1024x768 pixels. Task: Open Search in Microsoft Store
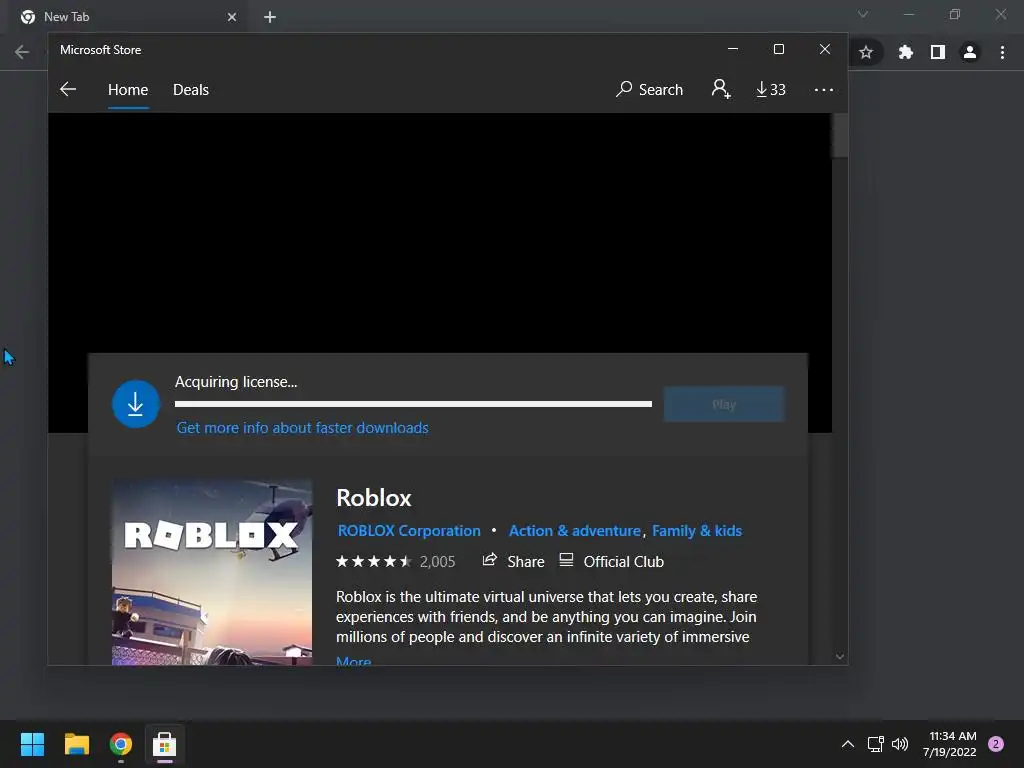point(649,89)
